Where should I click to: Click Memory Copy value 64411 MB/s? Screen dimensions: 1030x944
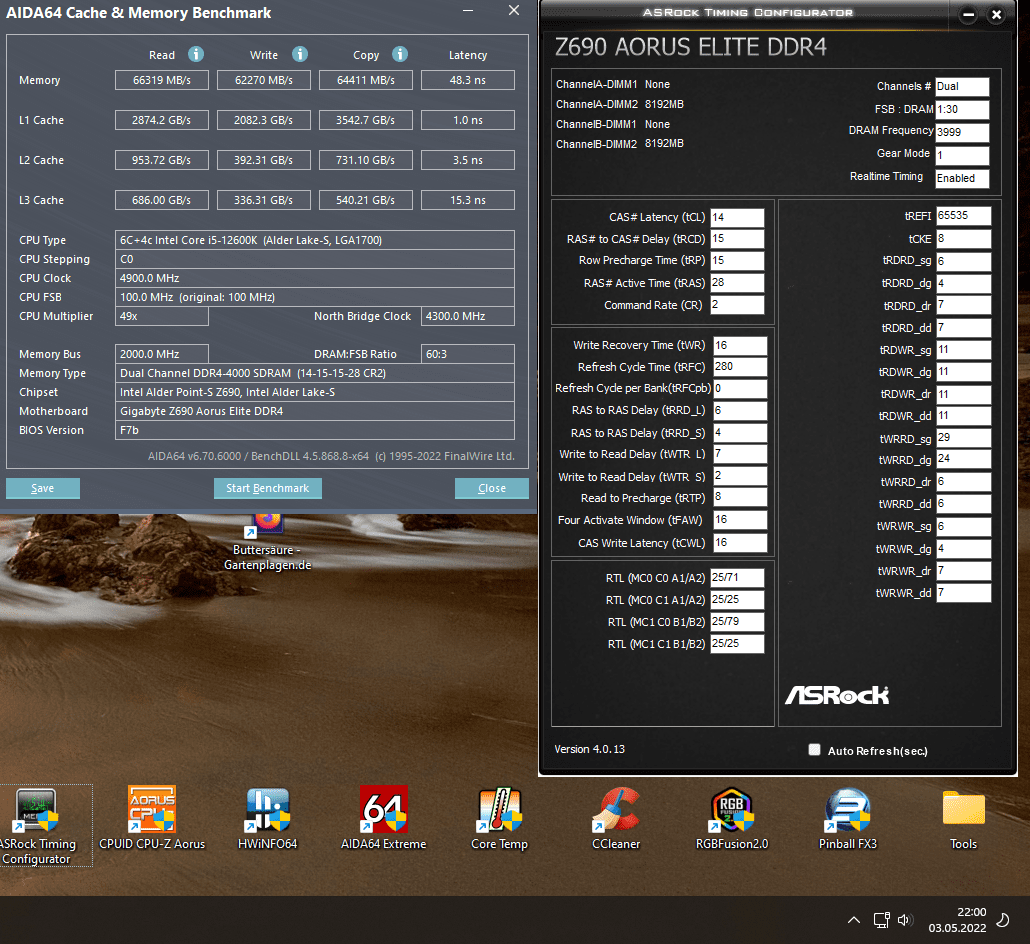366,80
